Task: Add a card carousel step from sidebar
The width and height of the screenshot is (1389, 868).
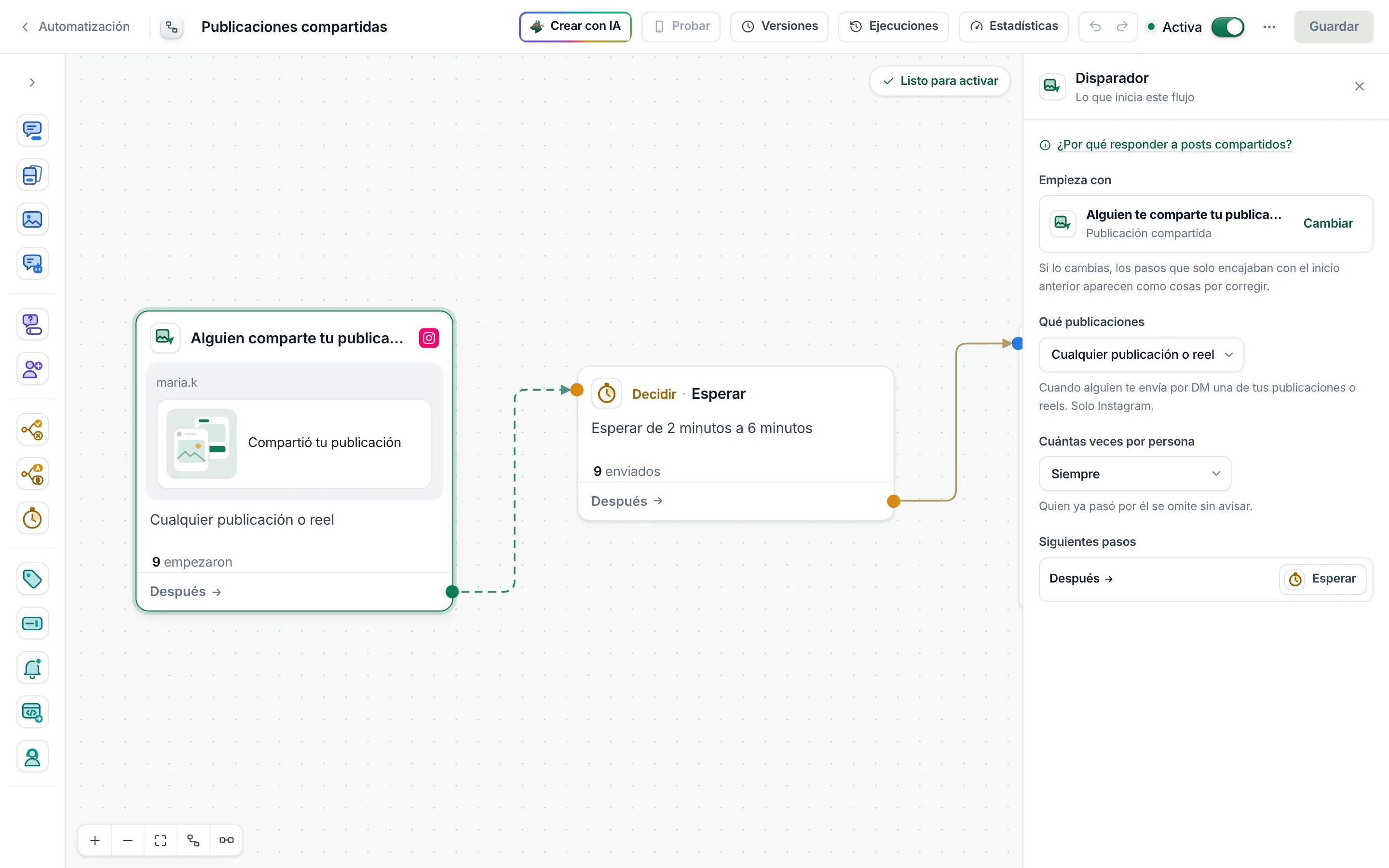Action: coord(32,175)
